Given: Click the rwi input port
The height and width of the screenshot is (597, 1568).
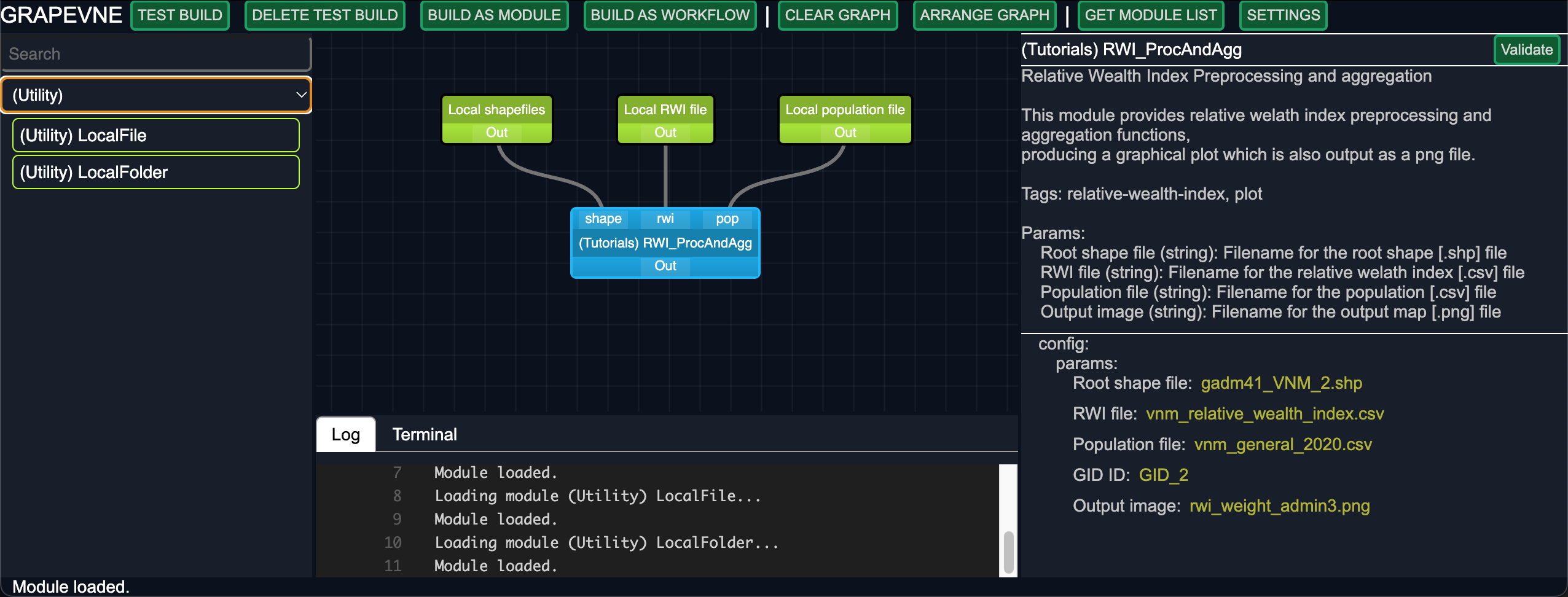Looking at the screenshot, I should [x=665, y=219].
